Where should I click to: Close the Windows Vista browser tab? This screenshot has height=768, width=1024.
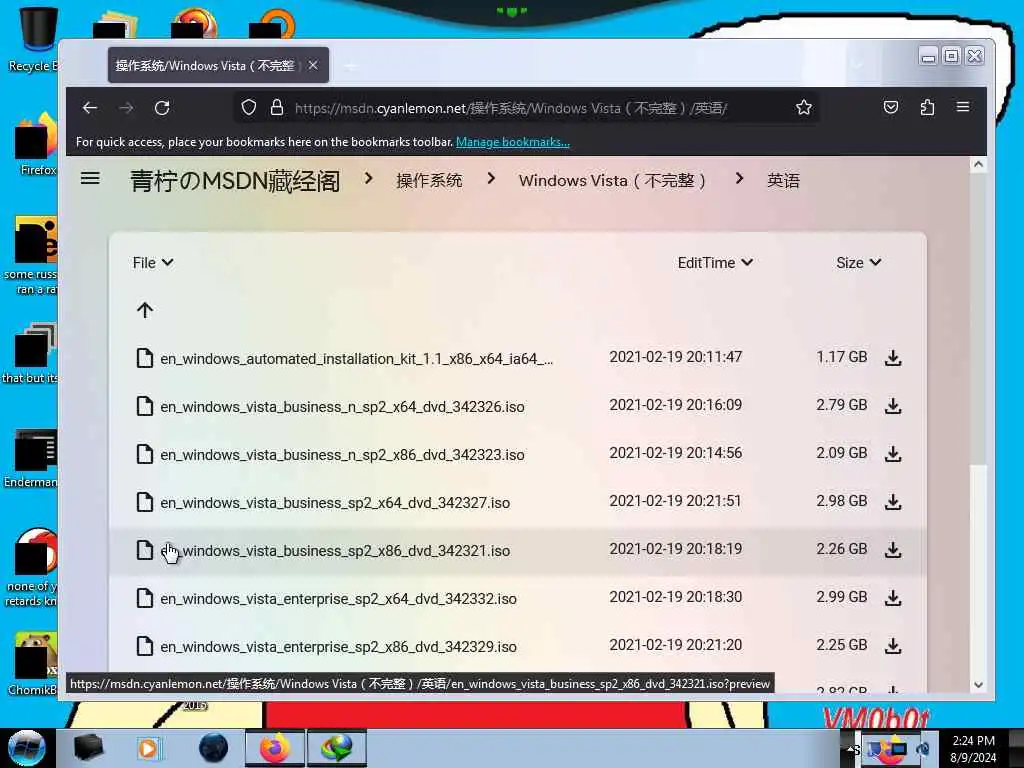click(313, 65)
